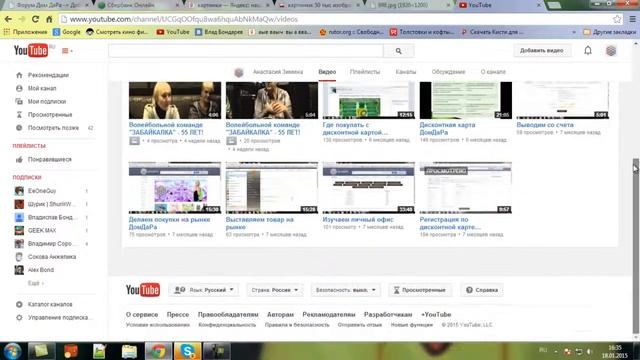640x360 pixels.
Task: Click the 'Добавить видео' upload button
Action: pos(542,51)
